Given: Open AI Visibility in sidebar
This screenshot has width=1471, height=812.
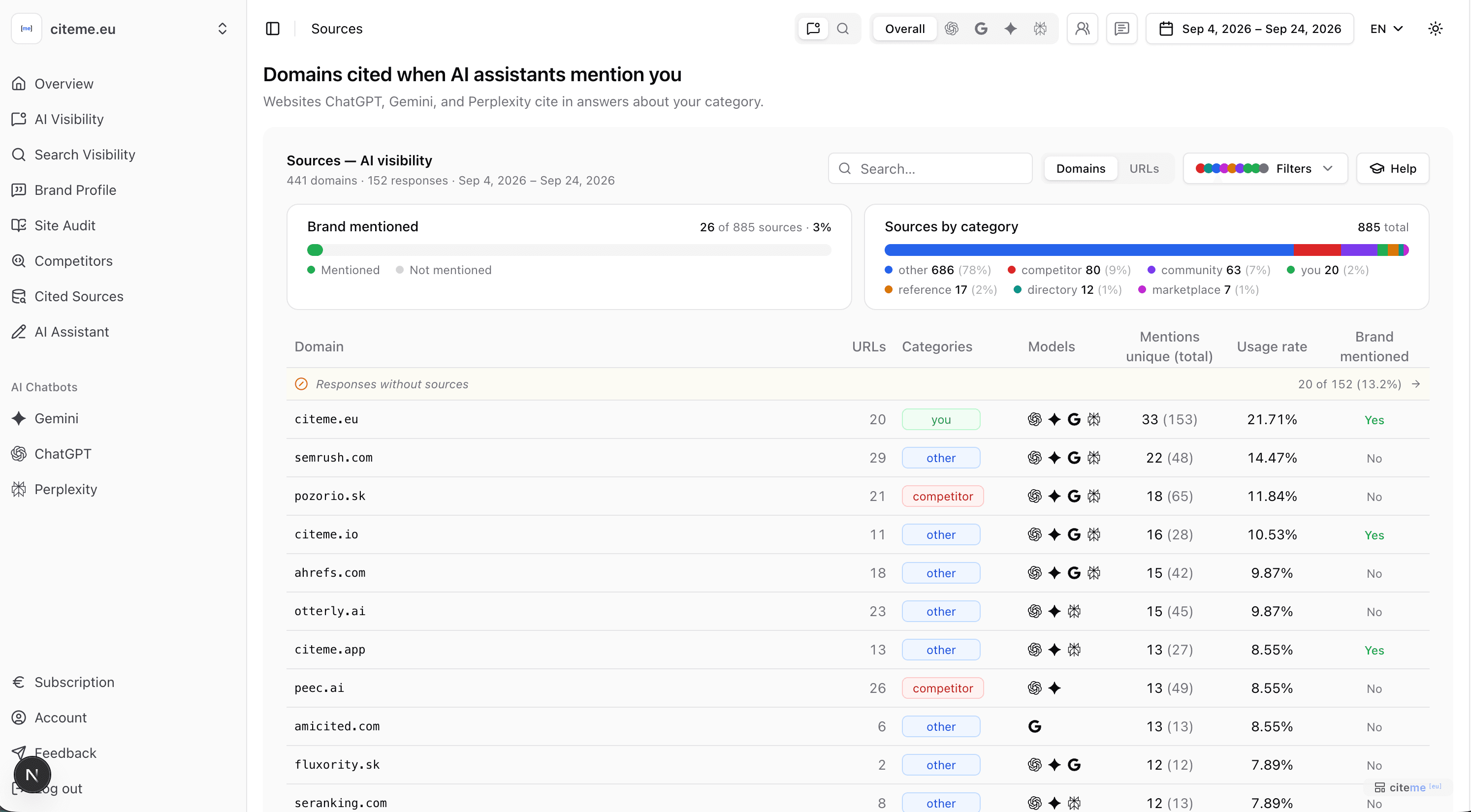Looking at the screenshot, I should click(x=68, y=120).
